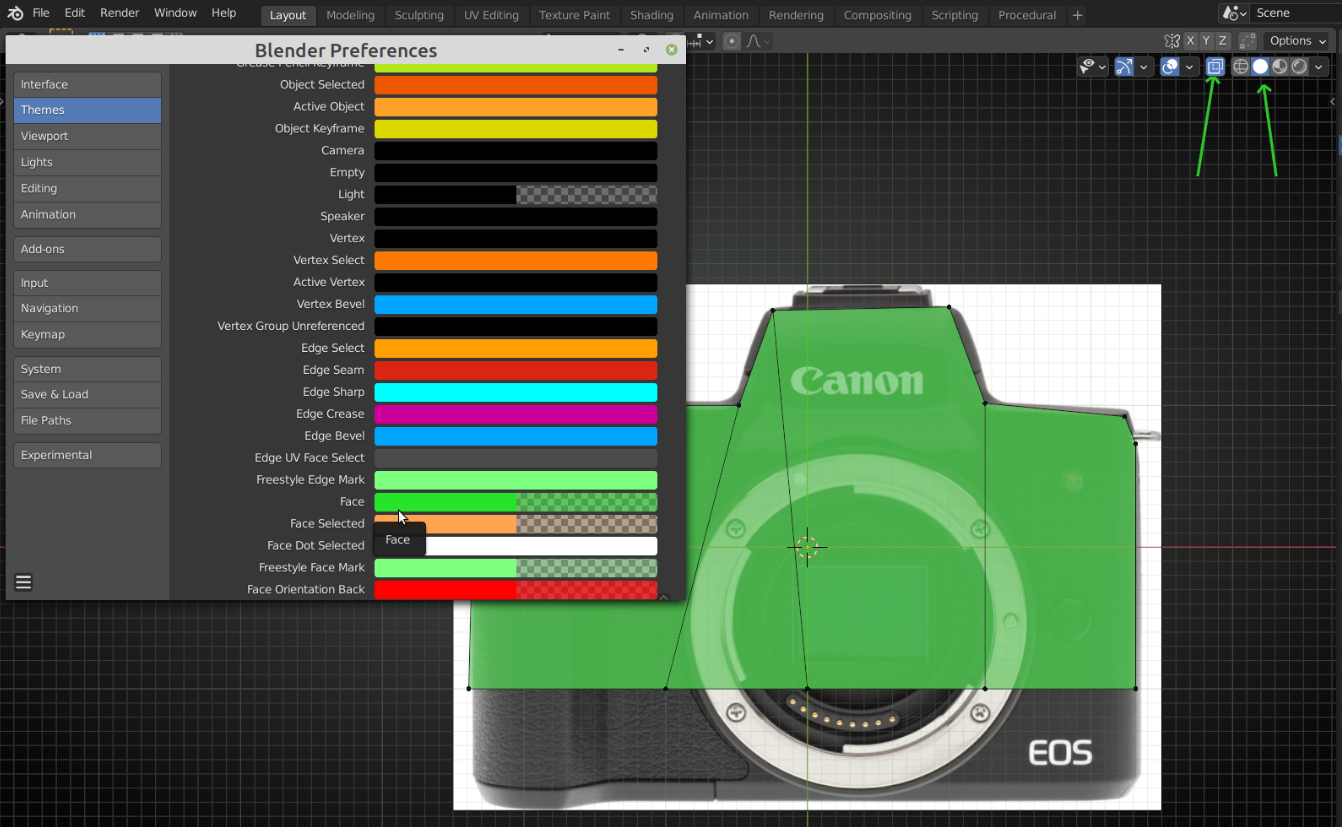Image resolution: width=1342 pixels, height=827 pixels.
Task: Open the Save & Load preferences section
Action: (87, 395)
